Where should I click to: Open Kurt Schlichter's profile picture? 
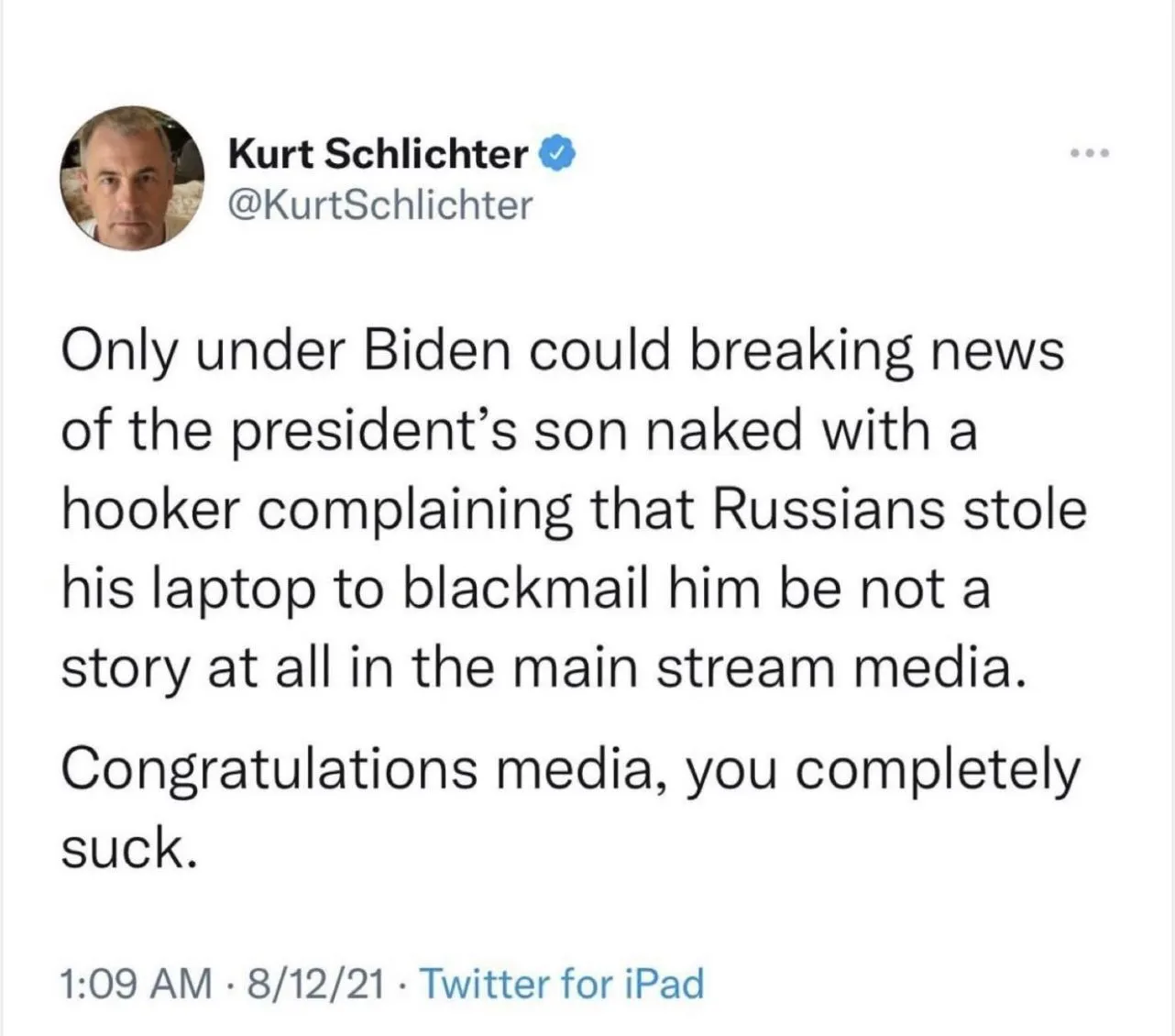click(132, 178)
